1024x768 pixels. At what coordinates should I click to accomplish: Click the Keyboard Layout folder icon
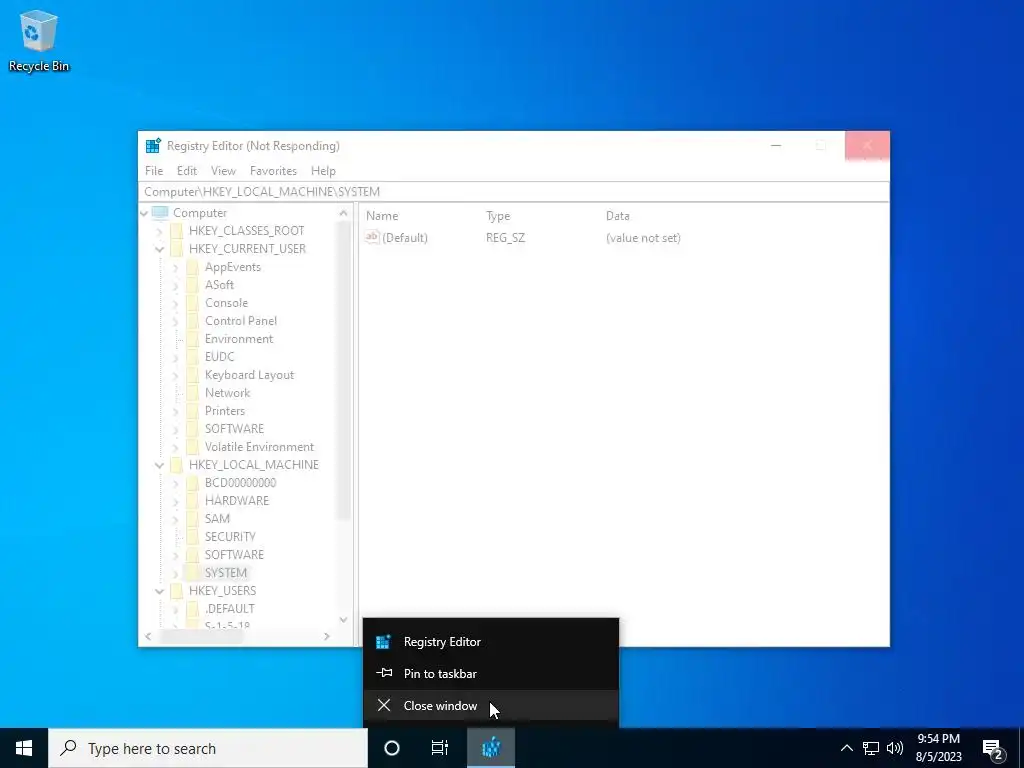[x=192, y=375]
